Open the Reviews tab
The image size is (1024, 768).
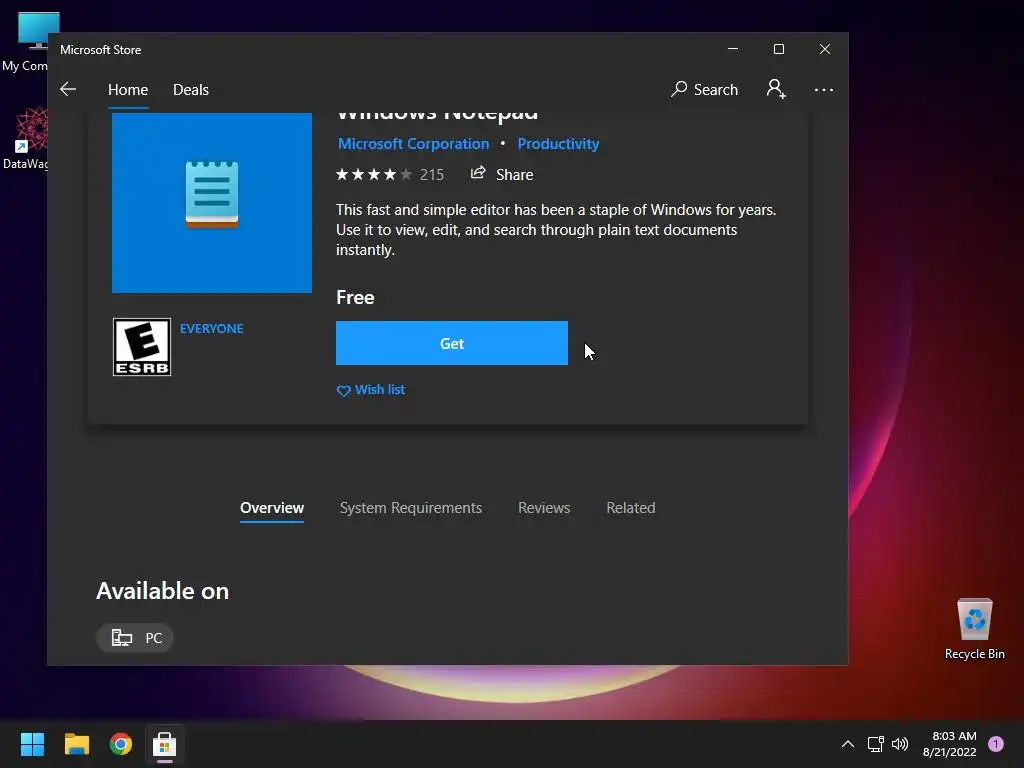tap(544, 508)
